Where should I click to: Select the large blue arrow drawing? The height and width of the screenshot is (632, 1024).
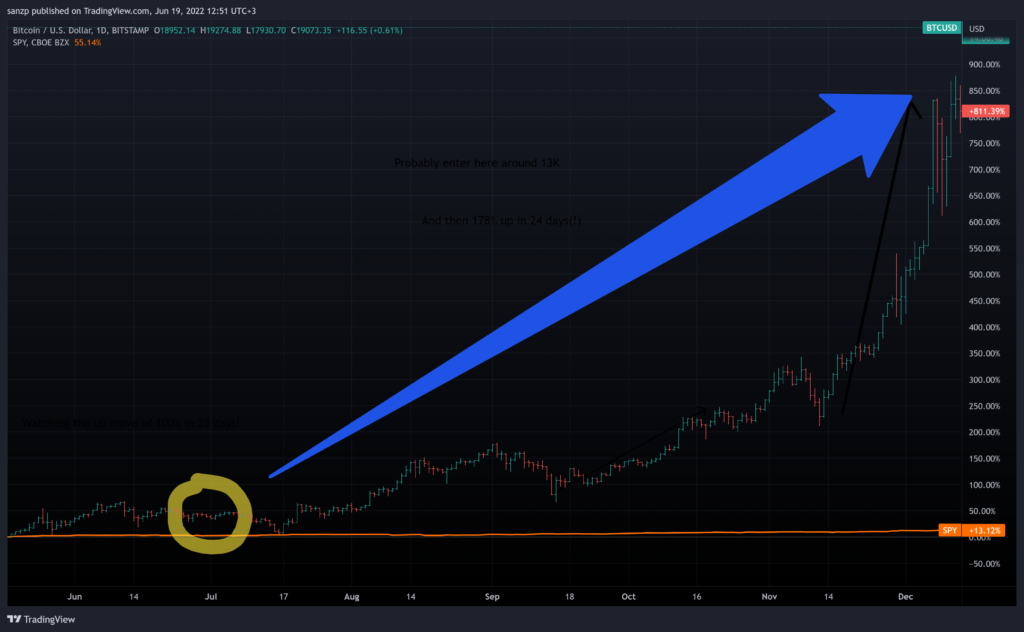coord(588,287)
